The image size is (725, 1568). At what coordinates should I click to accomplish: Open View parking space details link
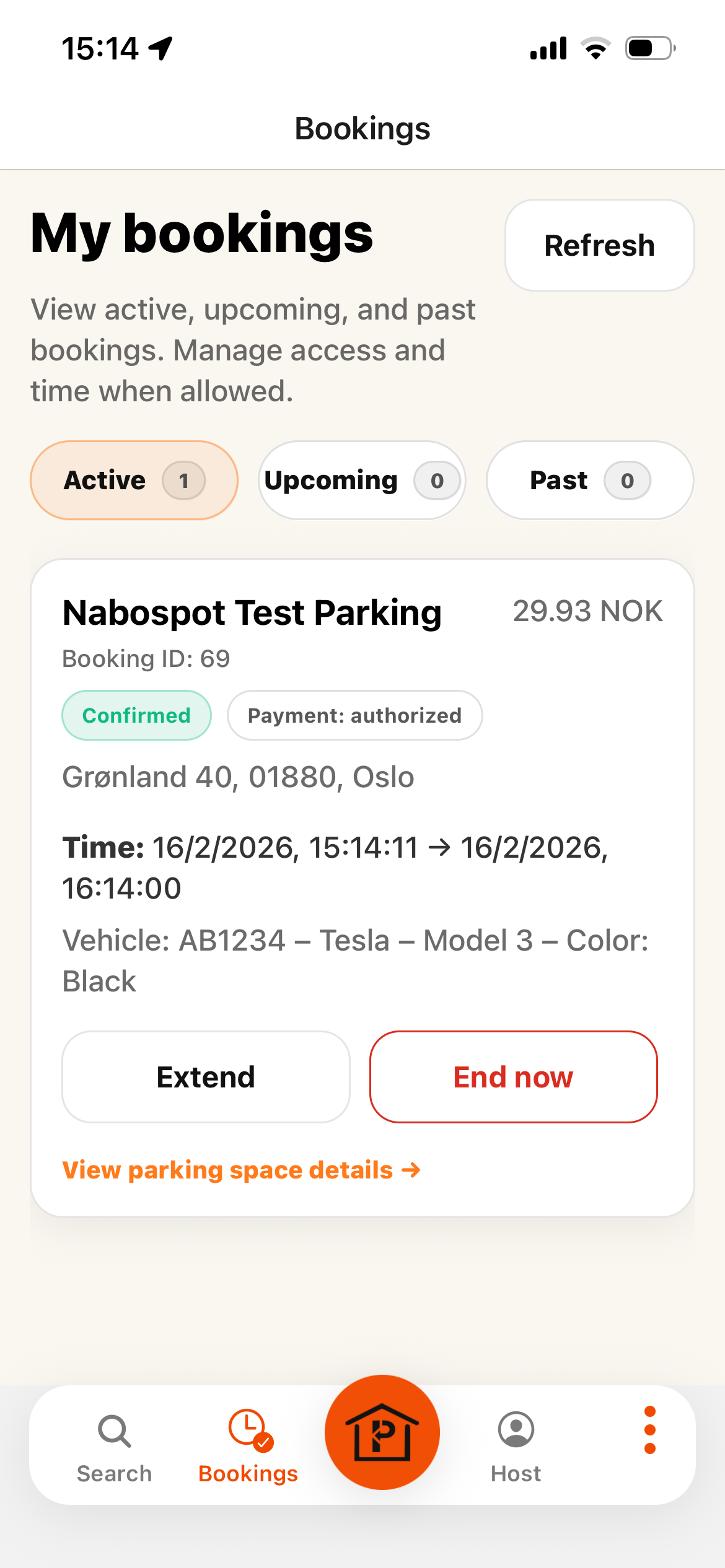pyautogui.click(x=242, y=1170)
